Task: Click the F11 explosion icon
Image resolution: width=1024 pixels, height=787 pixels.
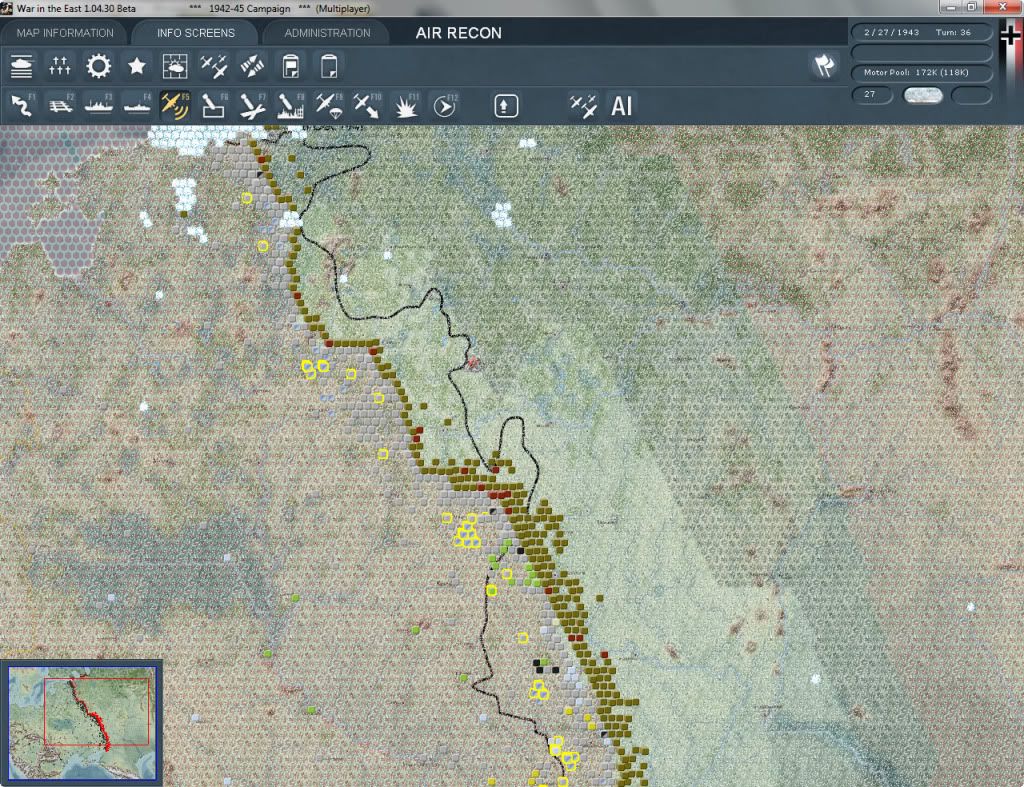Action: point(406,105)
